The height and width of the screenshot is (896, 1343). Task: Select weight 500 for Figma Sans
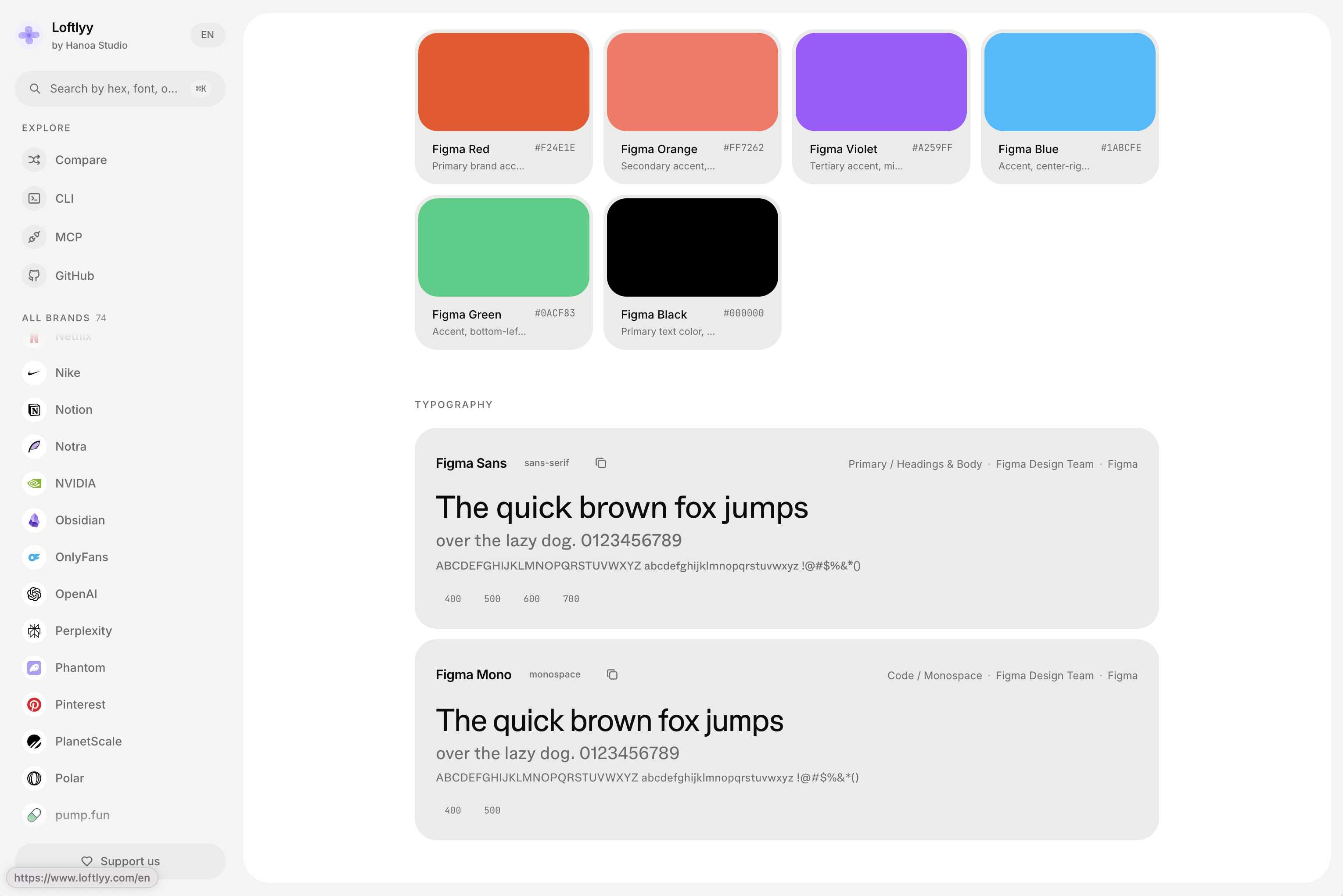(492, 599)
